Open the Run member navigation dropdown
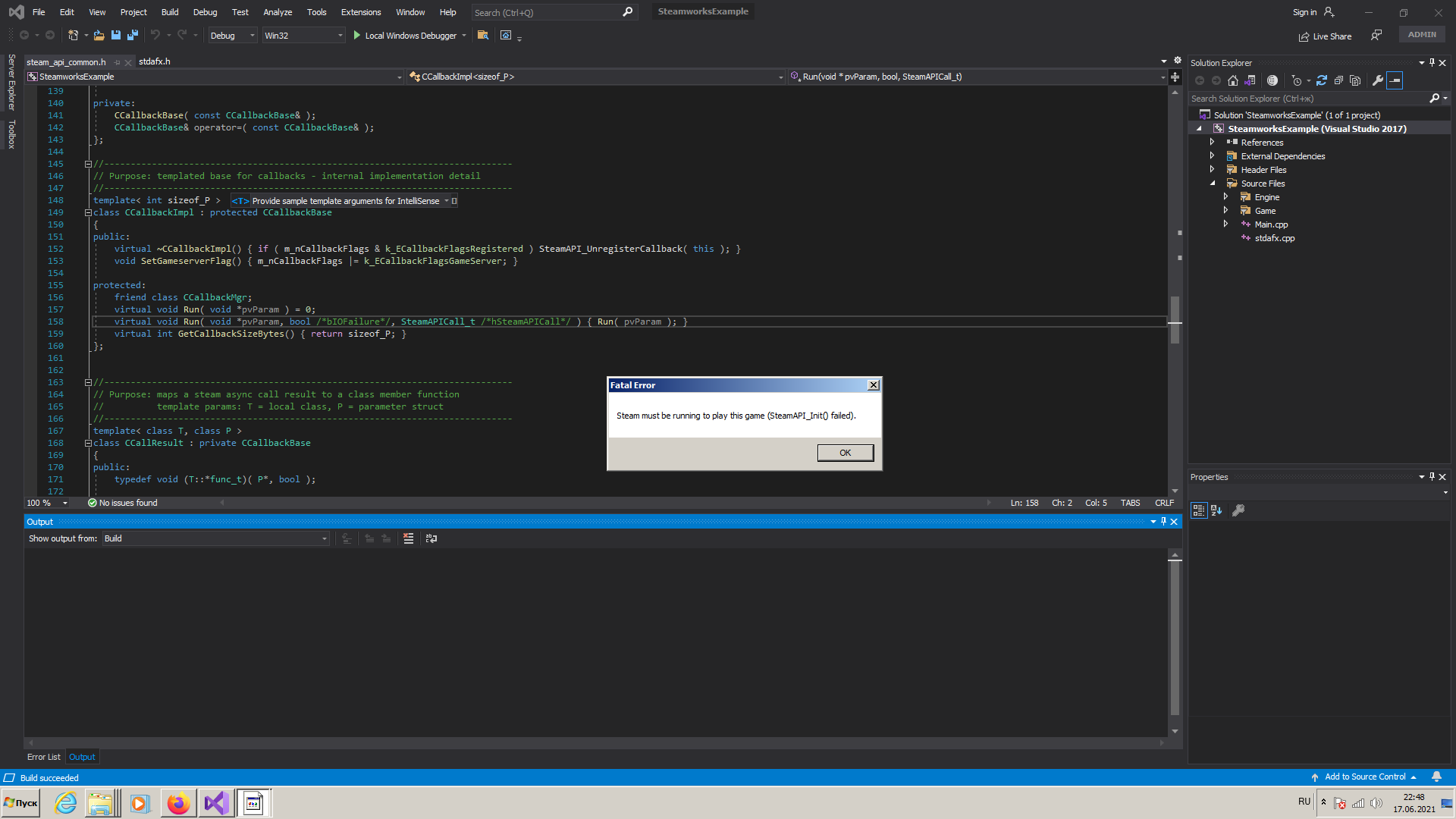The image size is (1456, 819). click(977, 77)
